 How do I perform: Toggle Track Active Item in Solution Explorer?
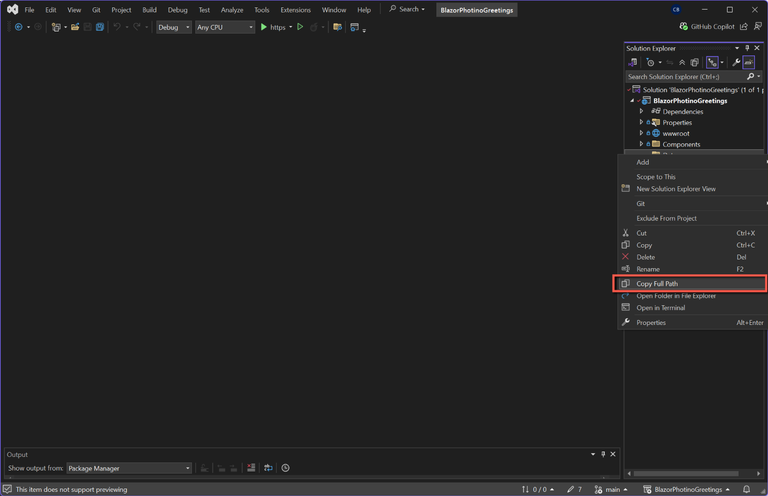712,62
